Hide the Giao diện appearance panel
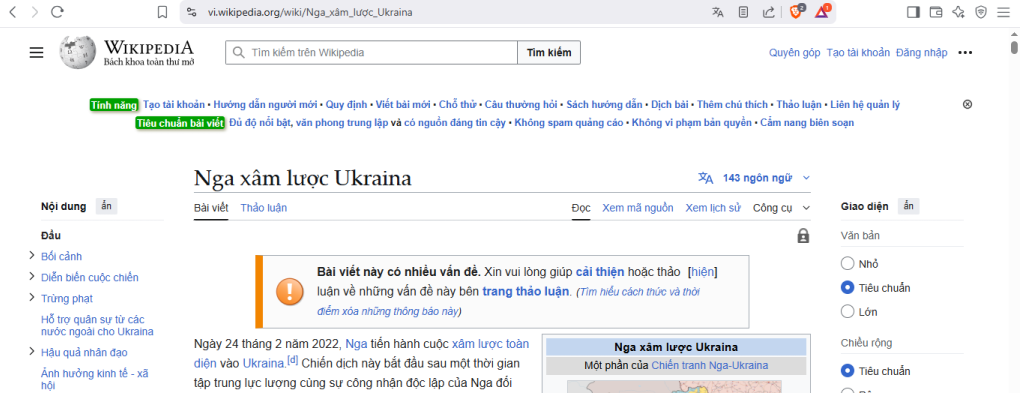The height and width of the screenshot is (393, 1020). coord(909,206)
